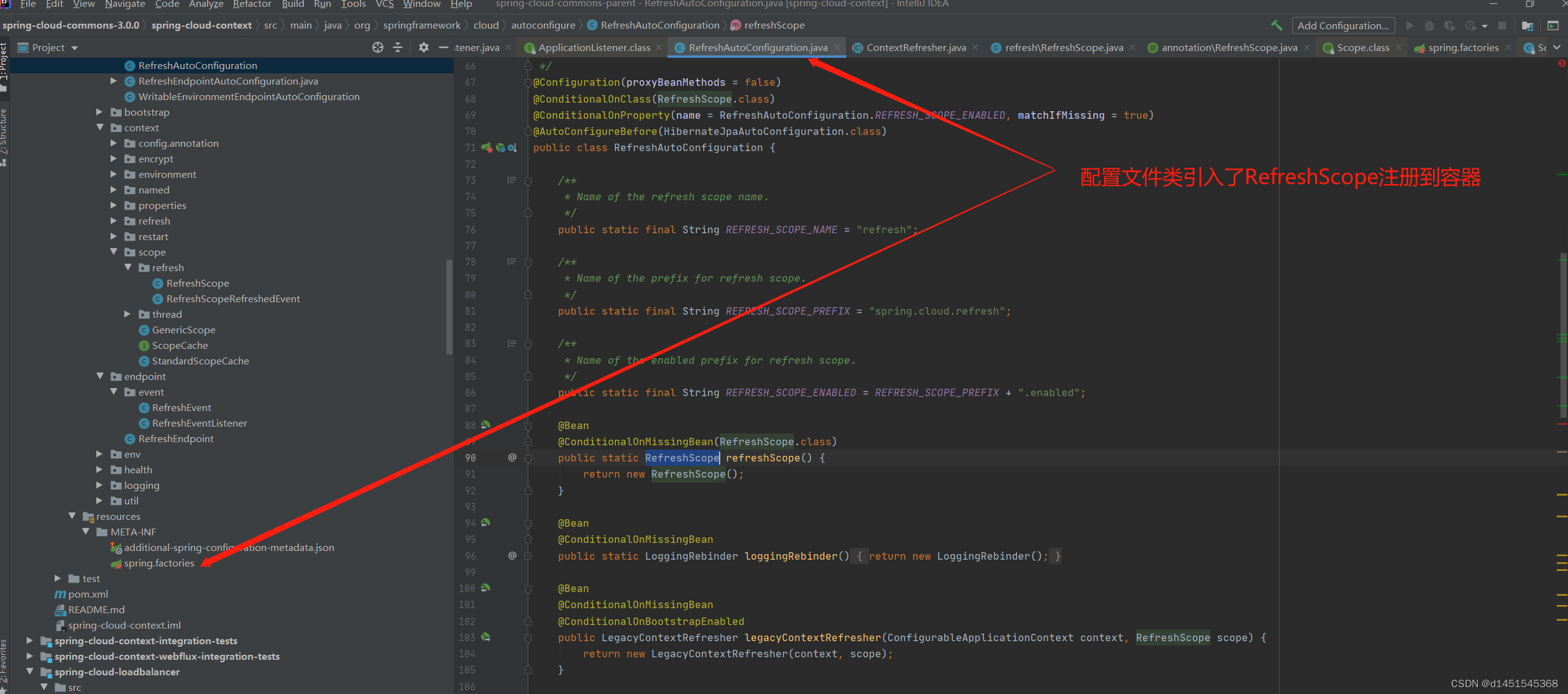Screen dimensions: 1568x694
Task: Expand spring-cloud-context-integration-tests module
Action: 29,641
